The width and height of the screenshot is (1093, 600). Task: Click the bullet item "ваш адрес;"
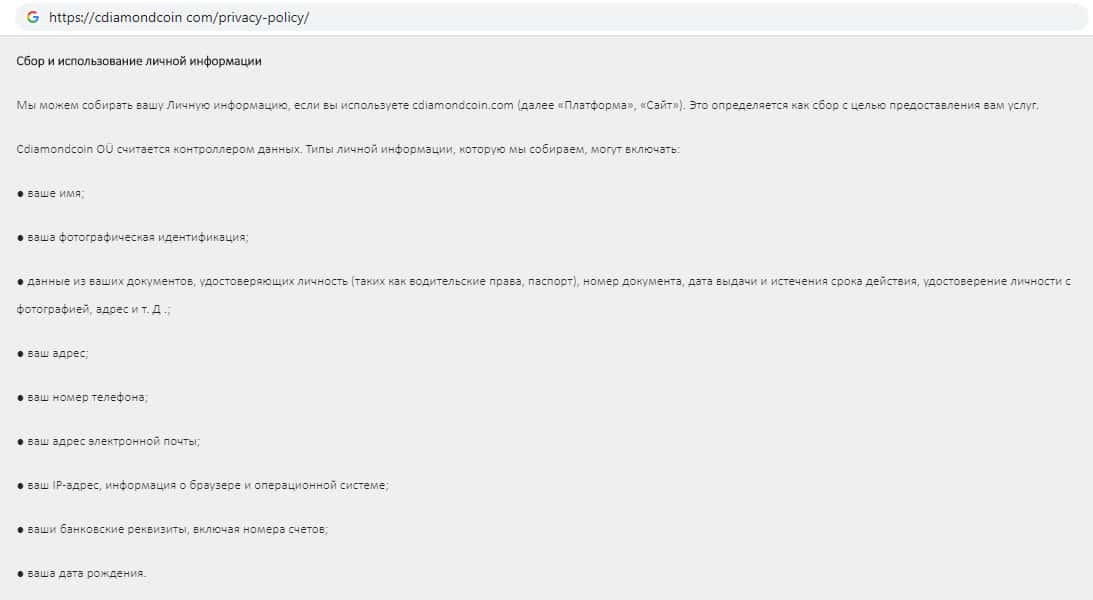(x=57, y=353)
